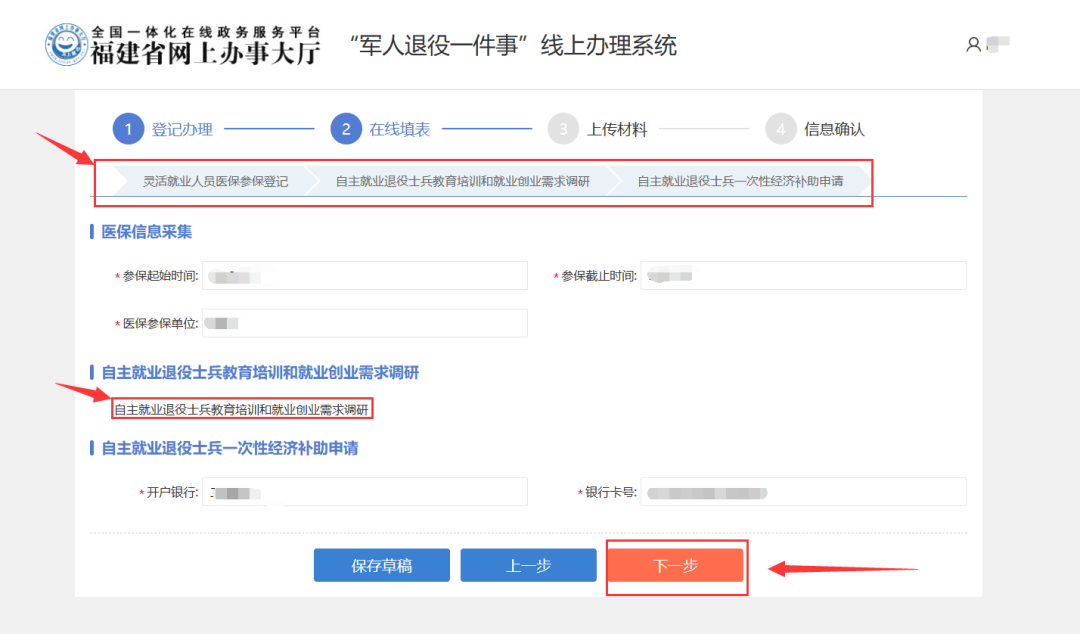This screenshot has height=634, width=1080.
Task: Click the 开户银行 input field
Action: (x=364, y=493)
